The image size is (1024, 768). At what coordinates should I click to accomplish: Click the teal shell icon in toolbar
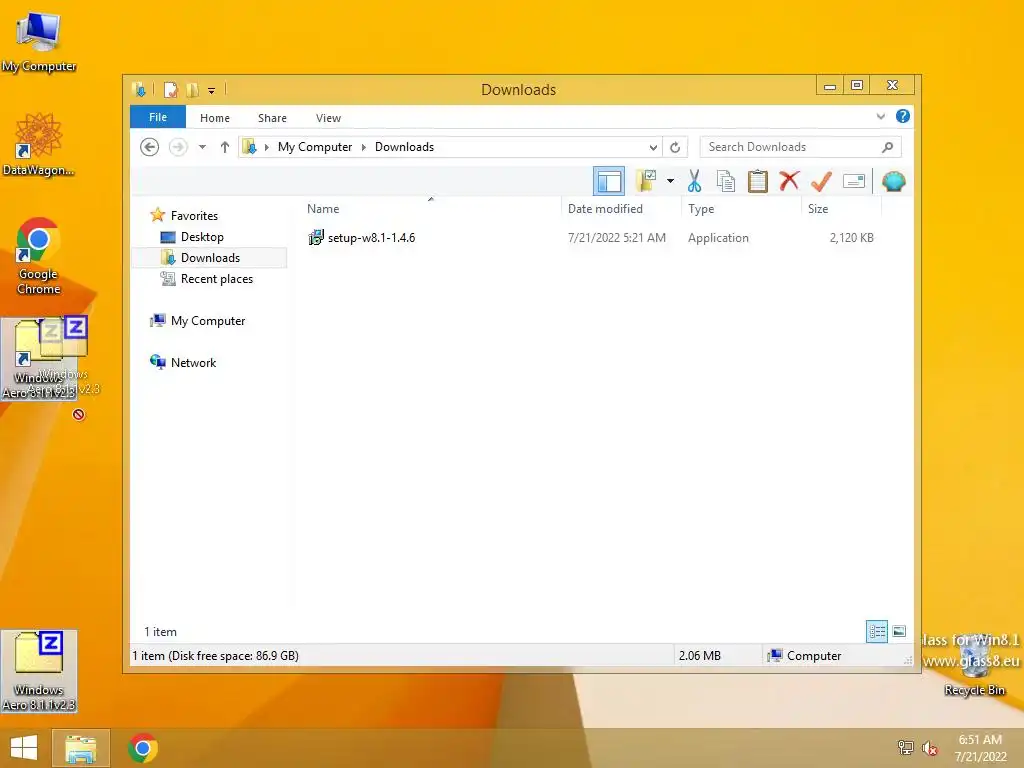893,181
